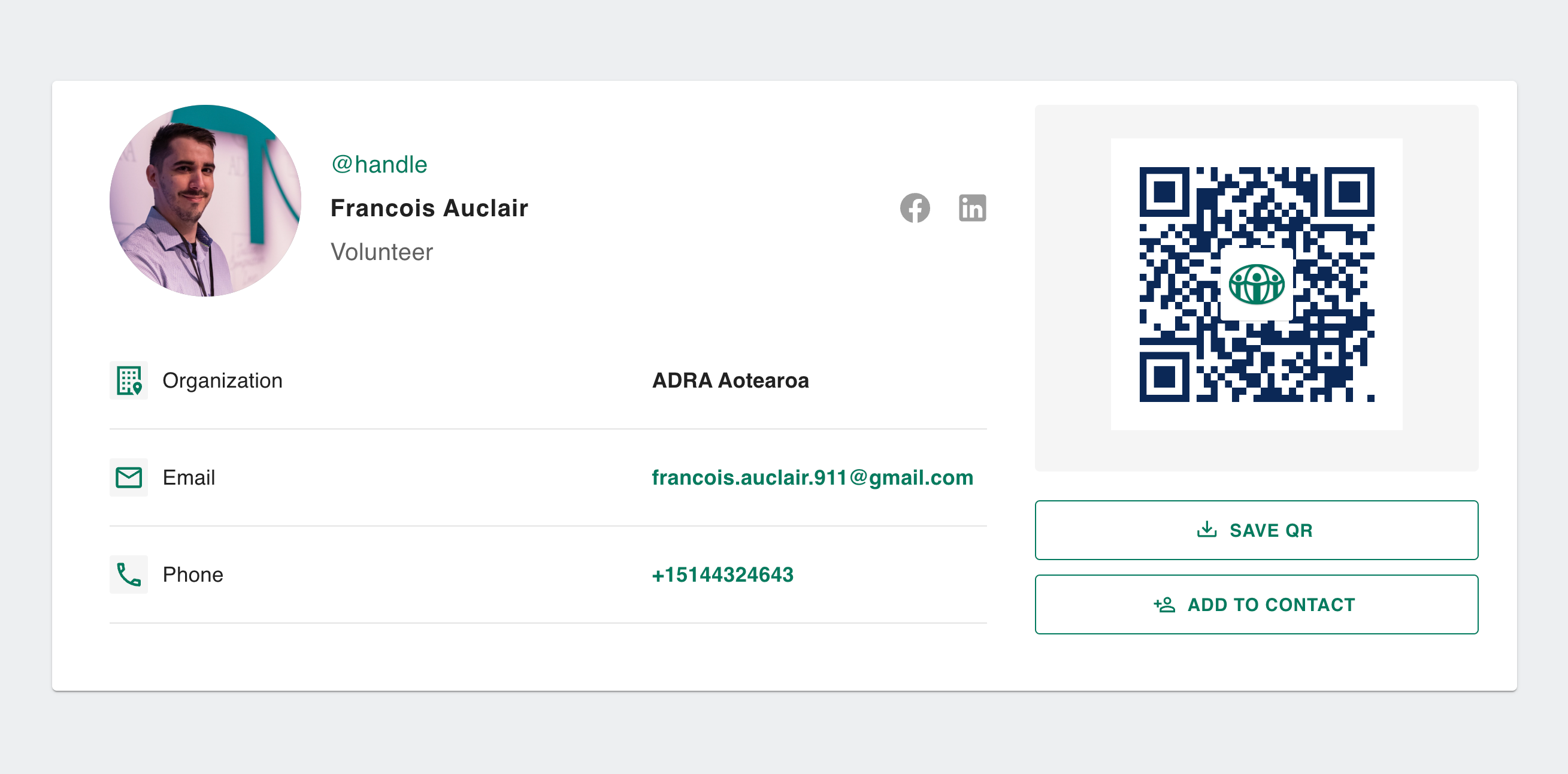Click the Email envelope icon
Screen dimensions: 1568x774
129,477
